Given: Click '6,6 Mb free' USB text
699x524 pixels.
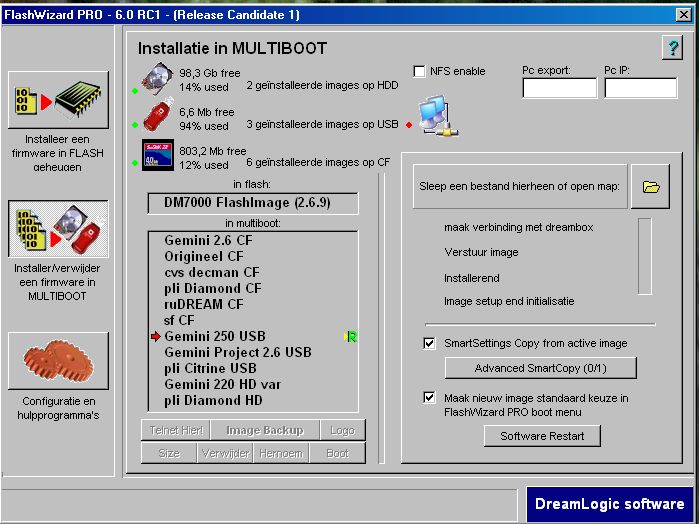Looking at the screenshot, I should click(x=207, y=112).
